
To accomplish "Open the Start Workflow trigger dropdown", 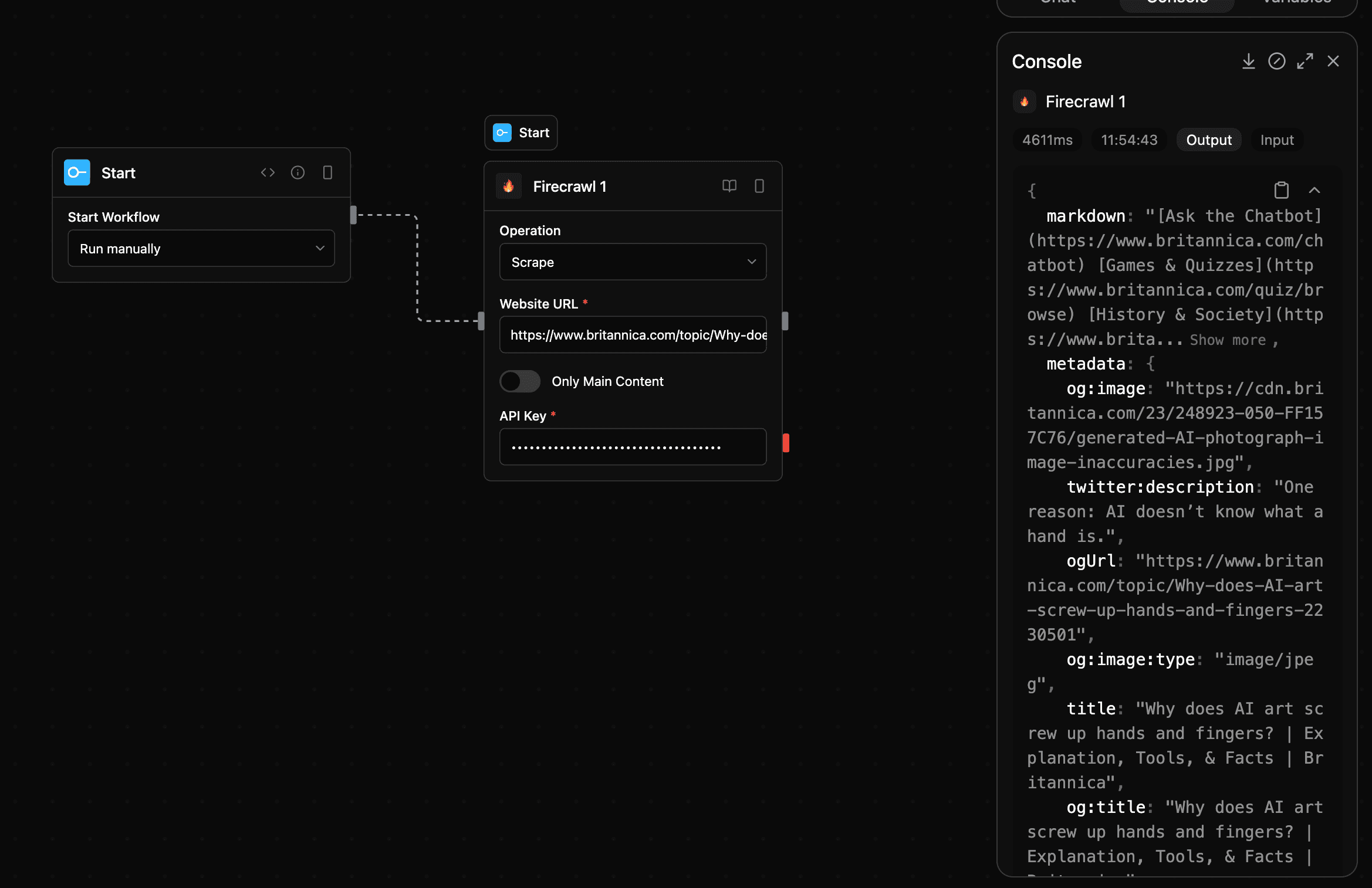I will coord(201,248).
